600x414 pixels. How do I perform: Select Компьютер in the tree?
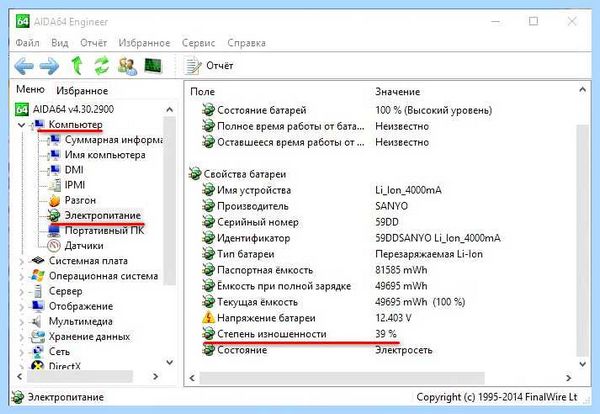pos(75,124)
